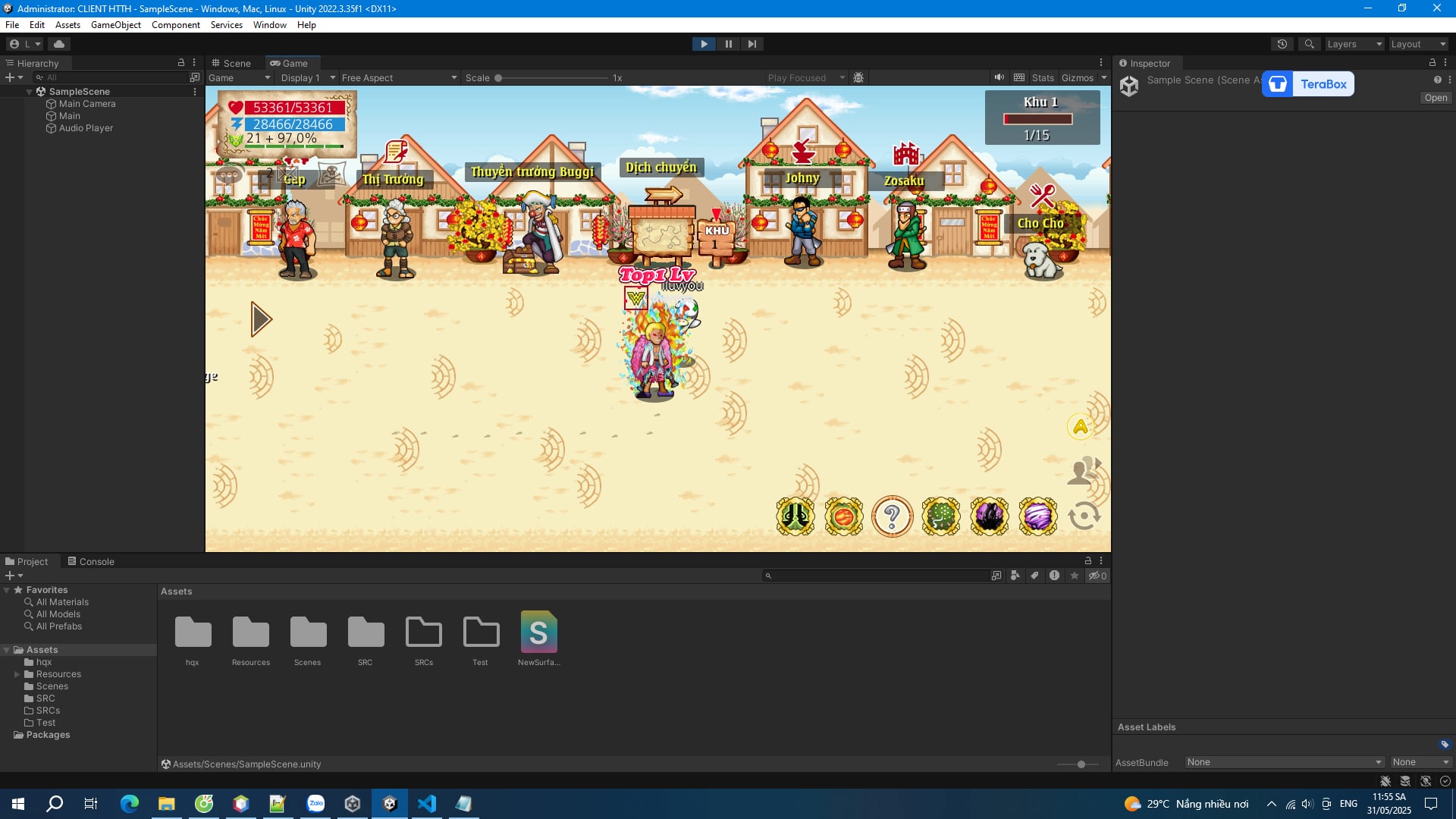Pause the game with the Pause button
The width and height of the screenshot is (1456, 819).
pyautogui.click(x=728, y=44)
